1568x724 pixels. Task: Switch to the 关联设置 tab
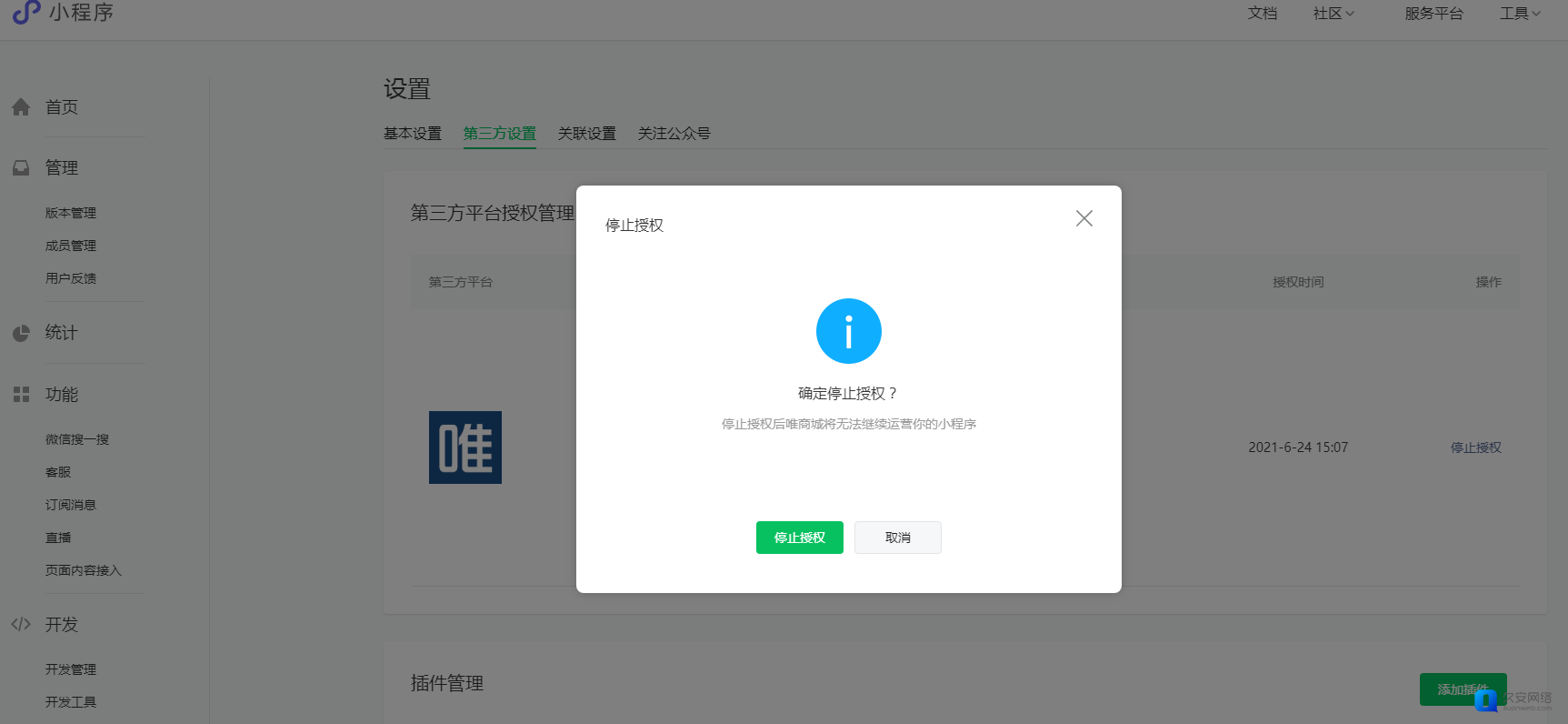pos(587,134)
